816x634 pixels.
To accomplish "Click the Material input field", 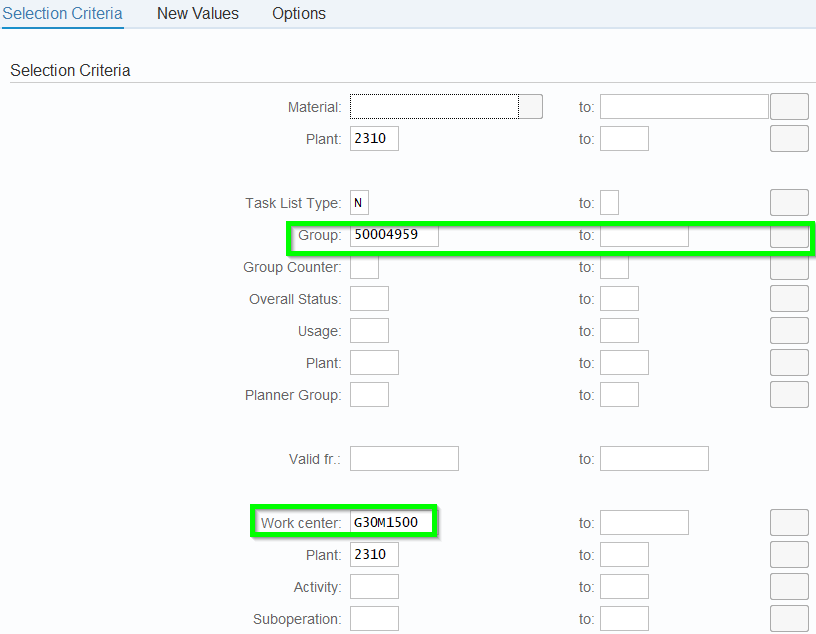I will 434,107.
